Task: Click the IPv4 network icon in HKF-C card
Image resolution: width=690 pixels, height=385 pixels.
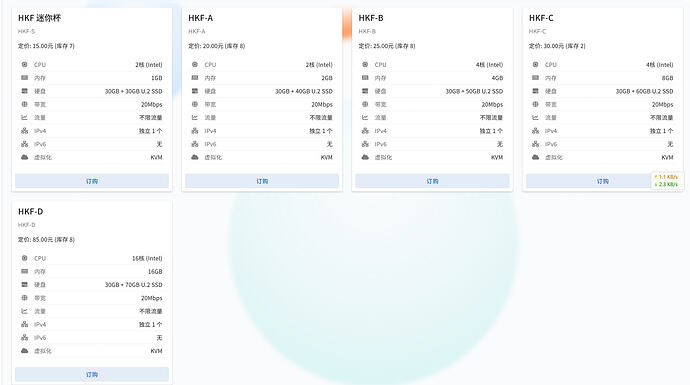Action: [x=536, y=131]
